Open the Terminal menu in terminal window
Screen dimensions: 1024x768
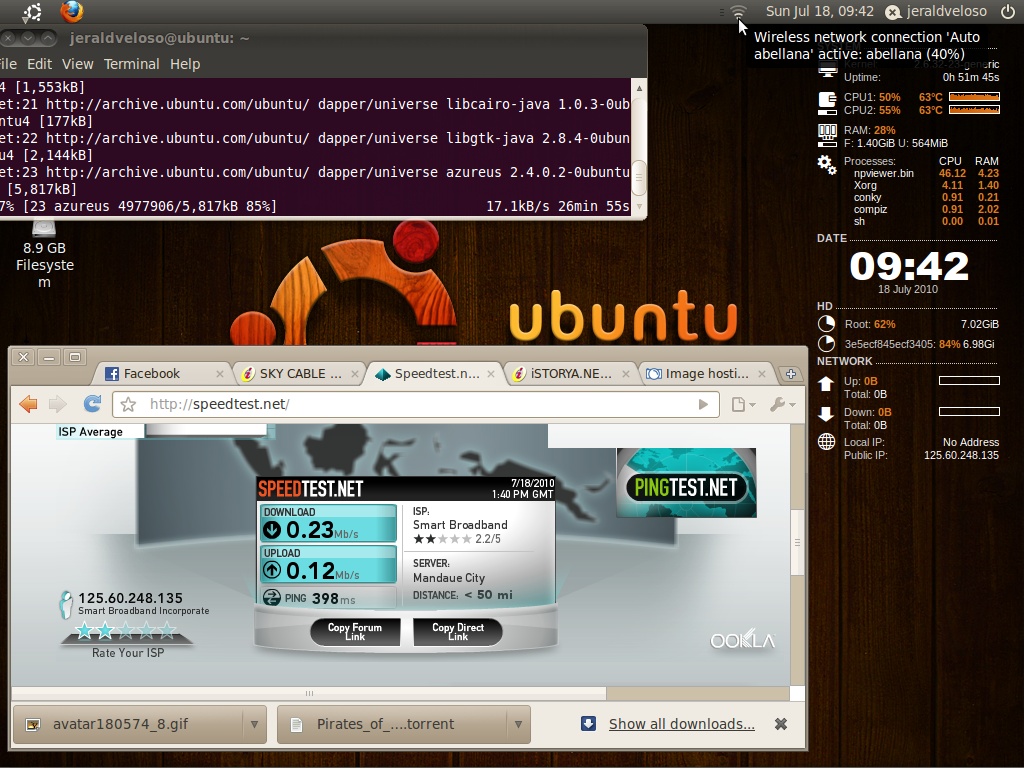pyautogui.click(x=131, y=64)
